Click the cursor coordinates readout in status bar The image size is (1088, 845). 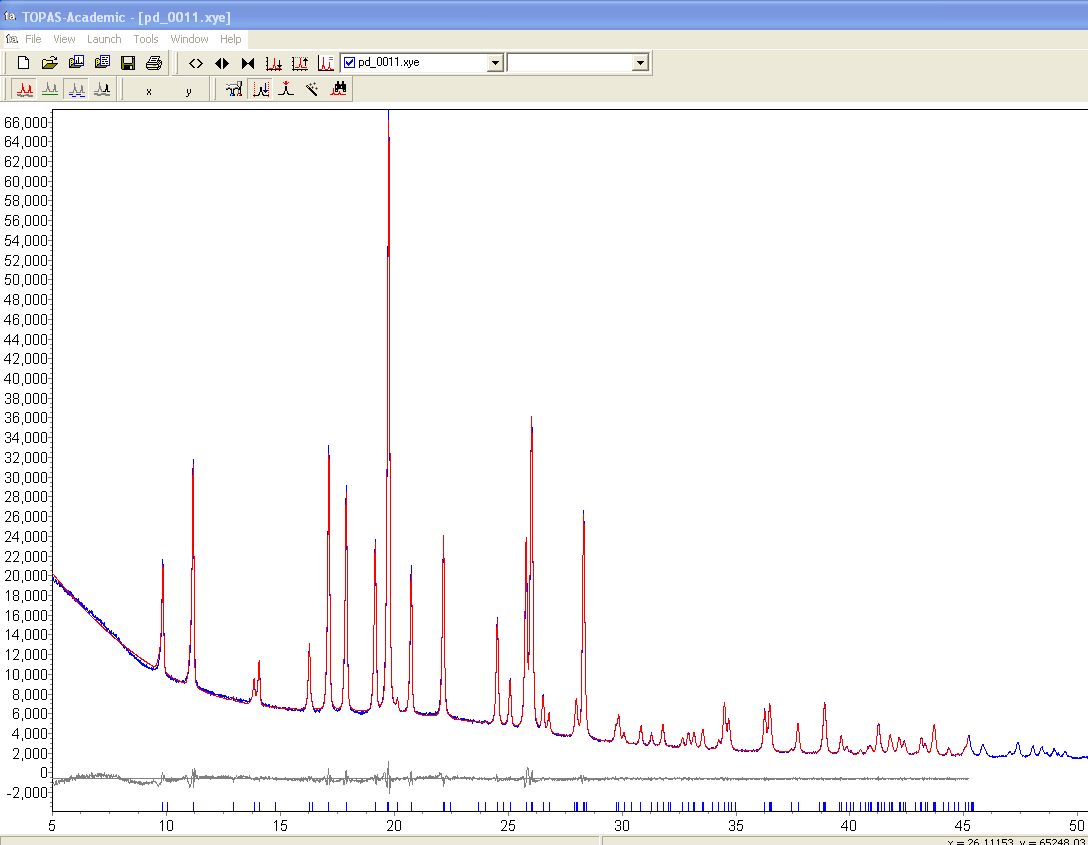(x=1017, y=841)
